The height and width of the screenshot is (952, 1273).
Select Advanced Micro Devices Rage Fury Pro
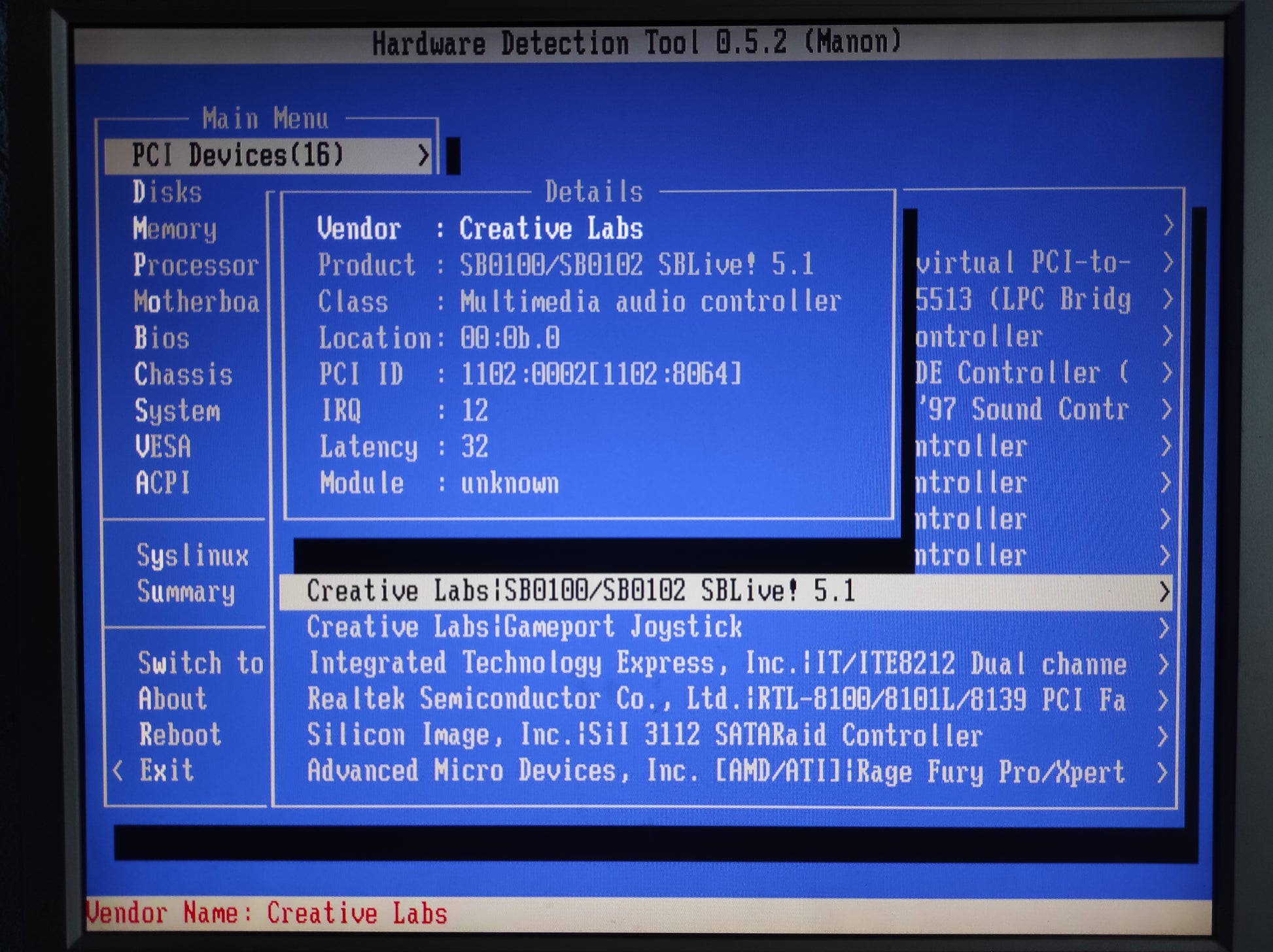pyautogui.click(x=716, y=772)
